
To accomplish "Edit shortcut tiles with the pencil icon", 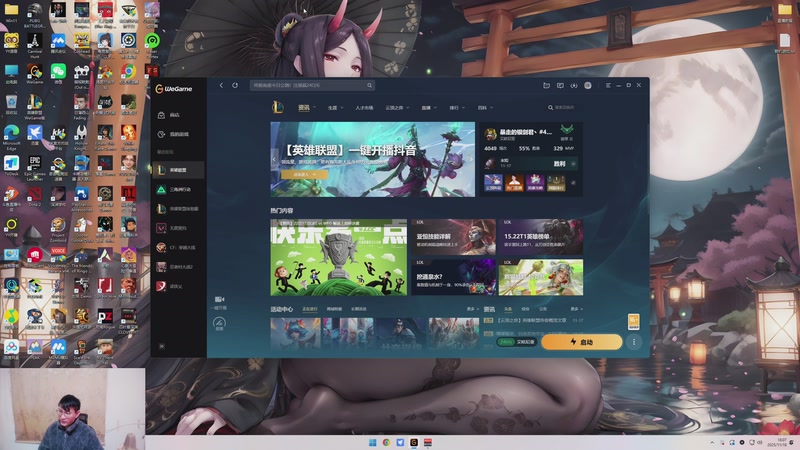I will (x=573, y=183).
